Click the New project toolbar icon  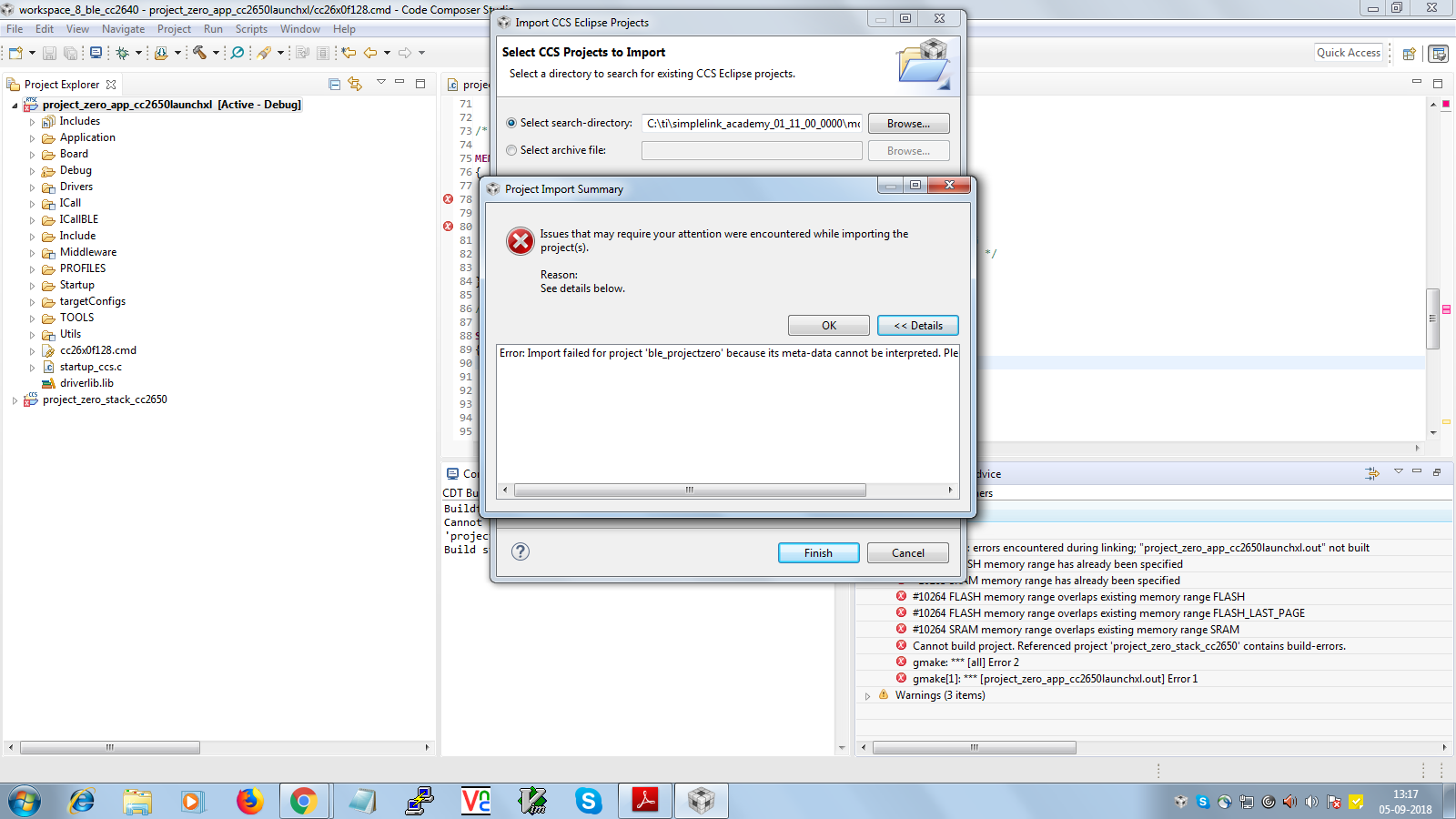click(15, 53)
